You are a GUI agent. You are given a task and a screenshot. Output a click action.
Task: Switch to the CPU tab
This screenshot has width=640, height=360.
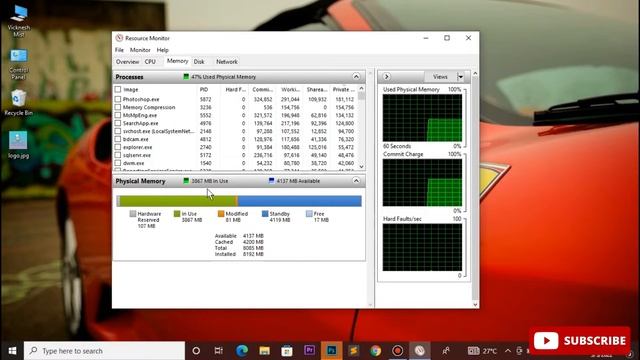click(150, 62)
